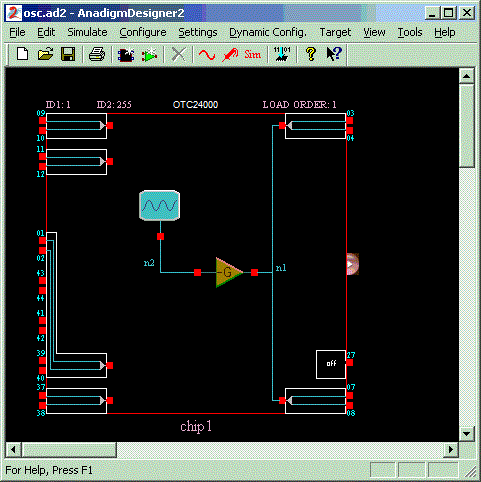
Task: Insert a new chip
Action: point(126,54)
